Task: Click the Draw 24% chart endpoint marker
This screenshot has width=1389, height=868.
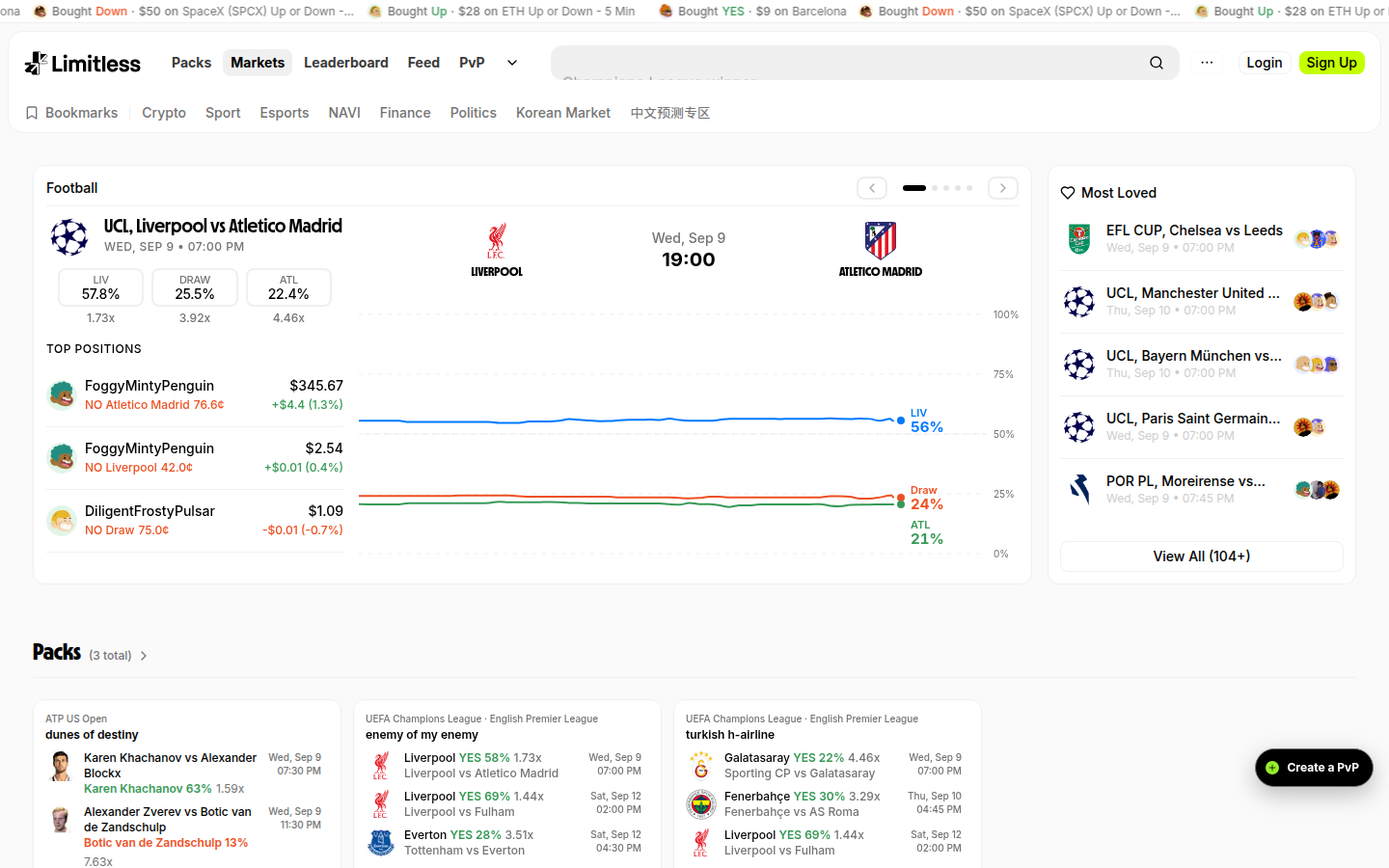Action: point(901,498)
